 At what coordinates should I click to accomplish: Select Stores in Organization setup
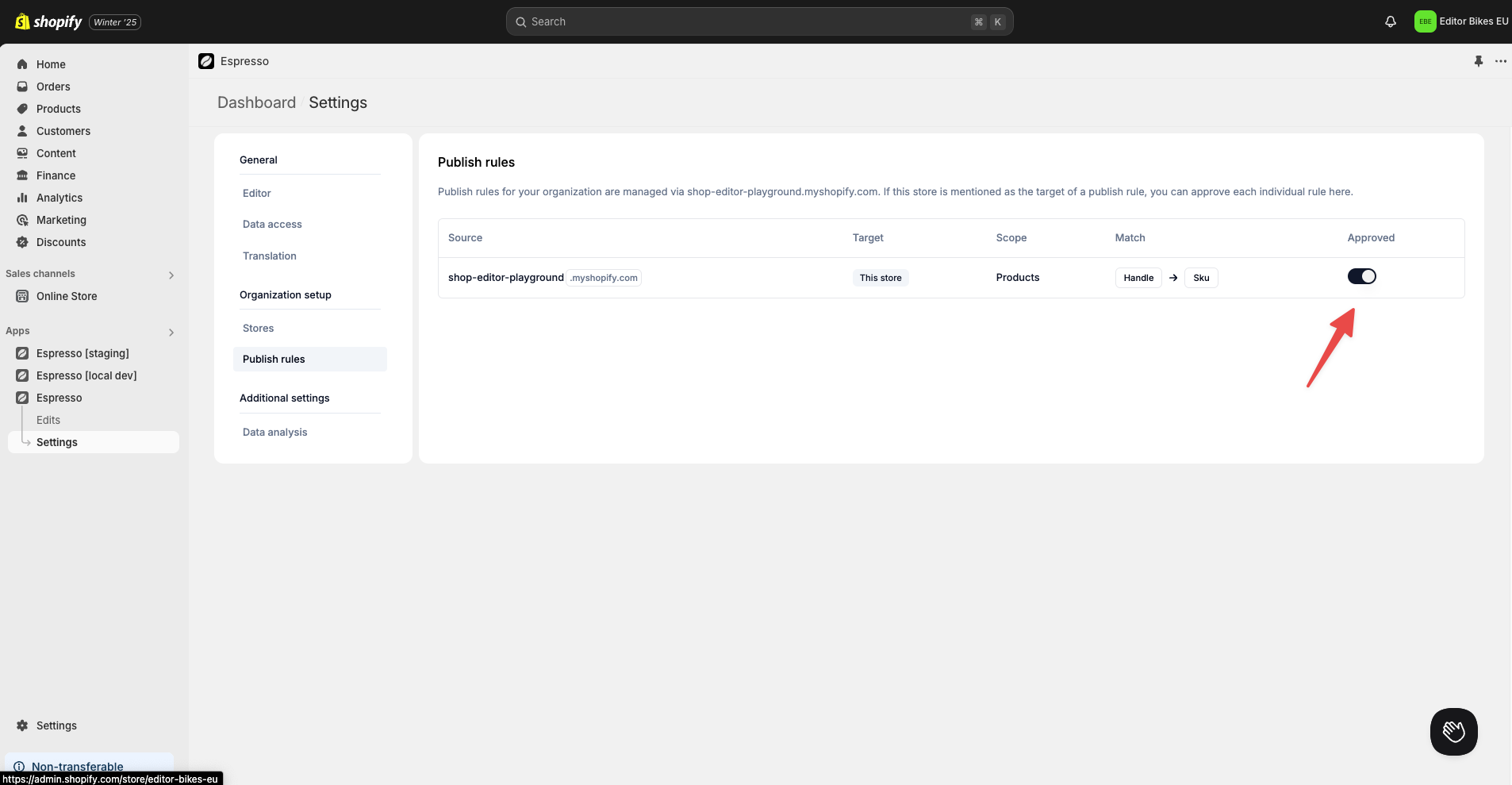(258, 328)
